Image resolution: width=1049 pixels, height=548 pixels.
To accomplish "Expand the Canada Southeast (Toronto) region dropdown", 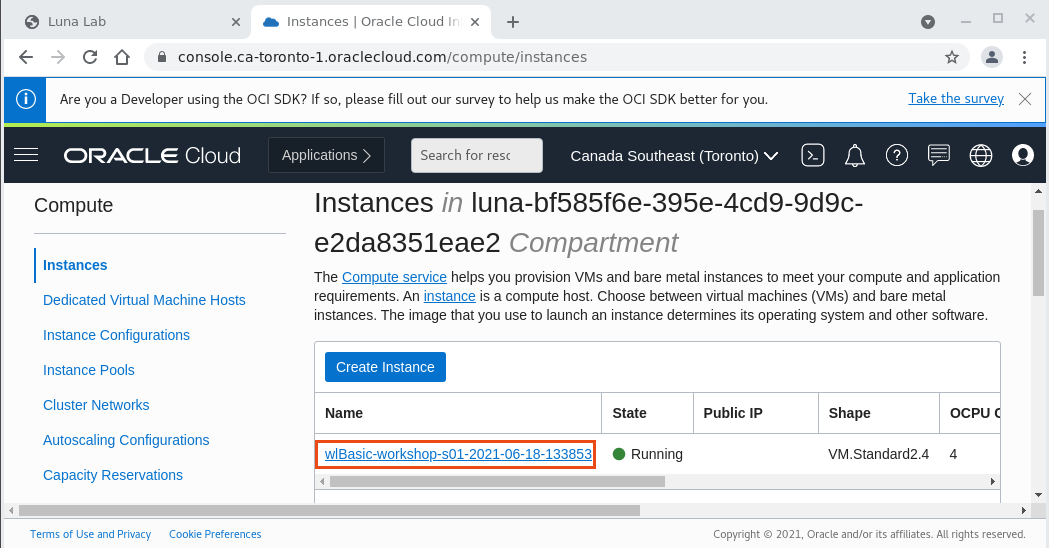I will [674, 156].
